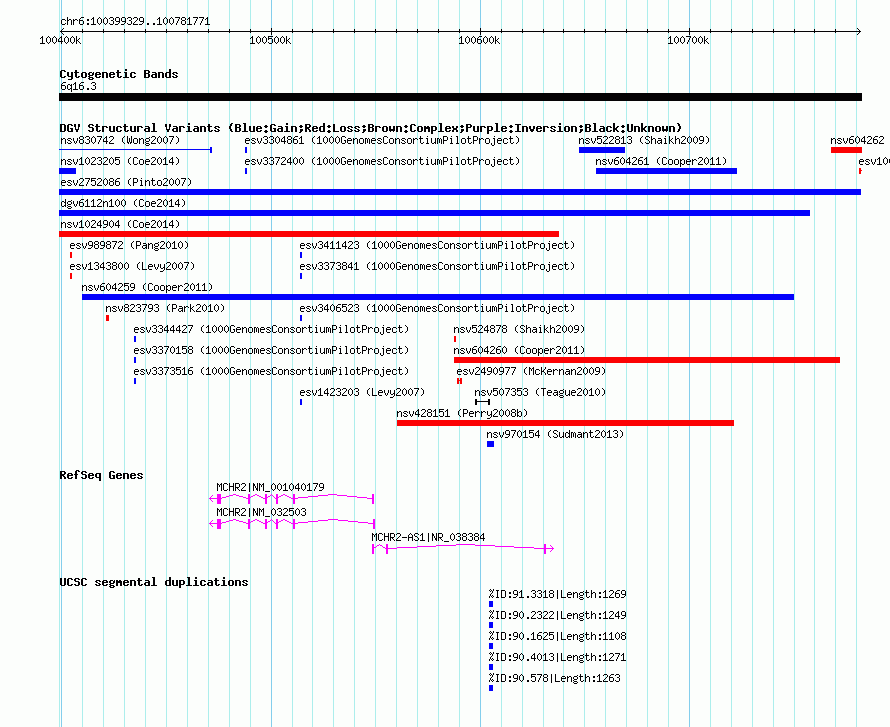Viewport: 890px width, 727px height.
Task: Click the nsv1023205 (Coe2014) short blue bar
Action: 68,171
